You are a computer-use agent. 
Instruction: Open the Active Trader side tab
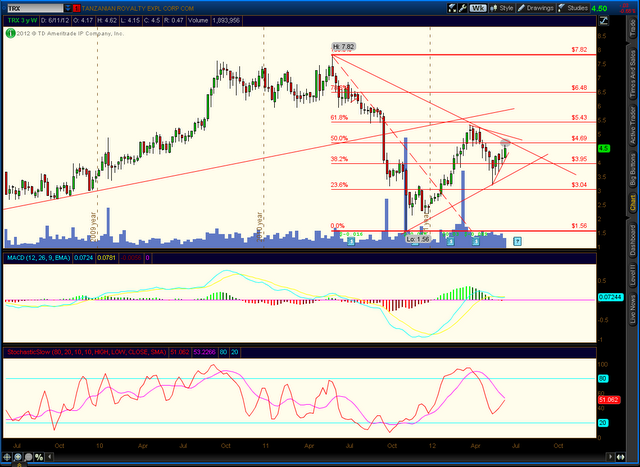[633, 126]
